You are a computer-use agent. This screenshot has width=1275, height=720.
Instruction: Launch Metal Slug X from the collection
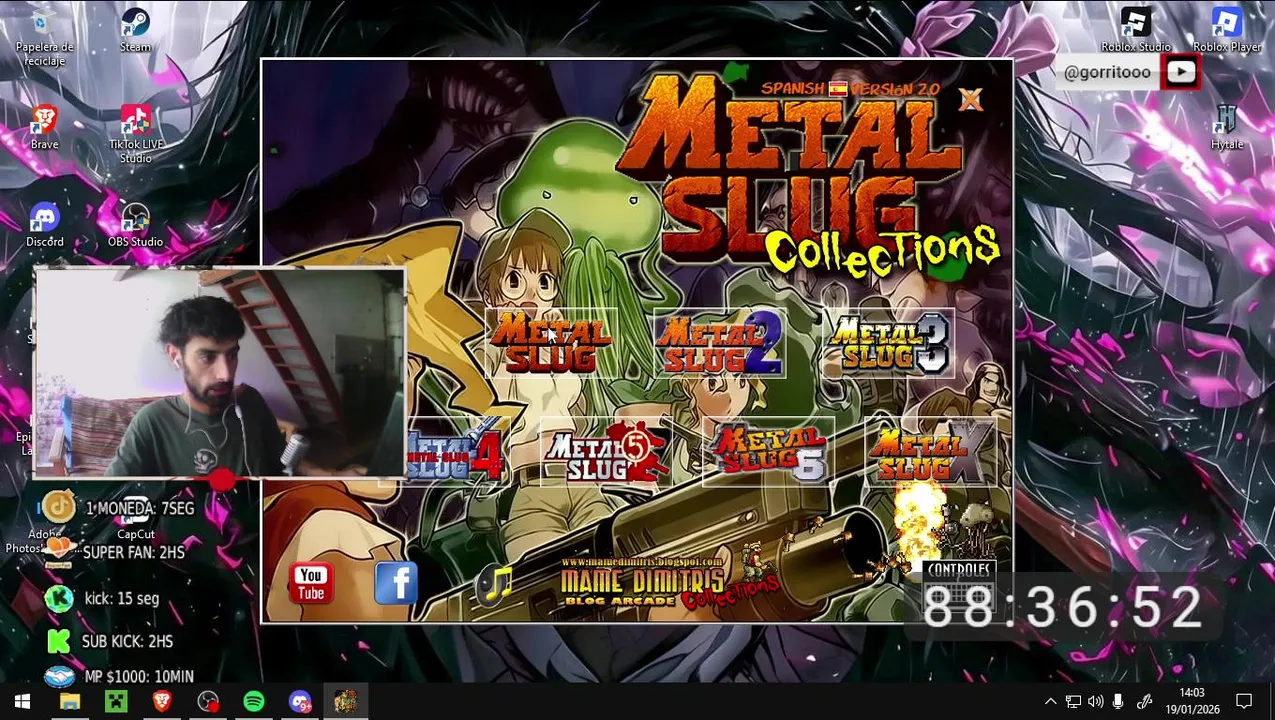(x=930, y=453)
